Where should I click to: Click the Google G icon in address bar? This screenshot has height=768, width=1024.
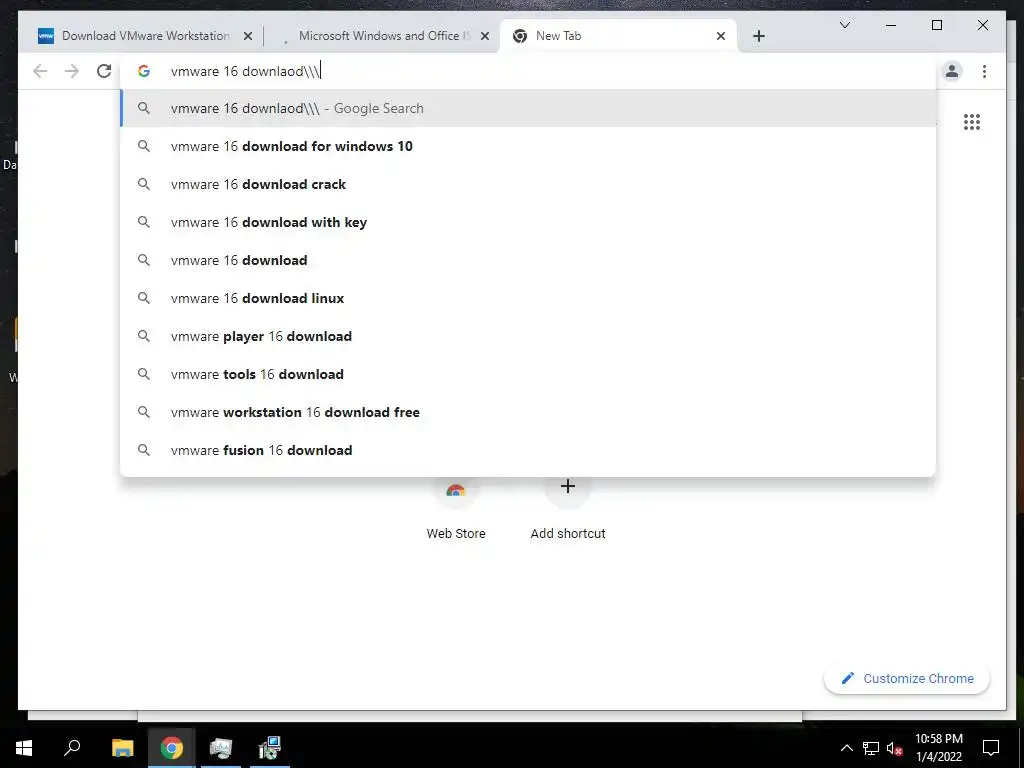(x=144, y=71)
